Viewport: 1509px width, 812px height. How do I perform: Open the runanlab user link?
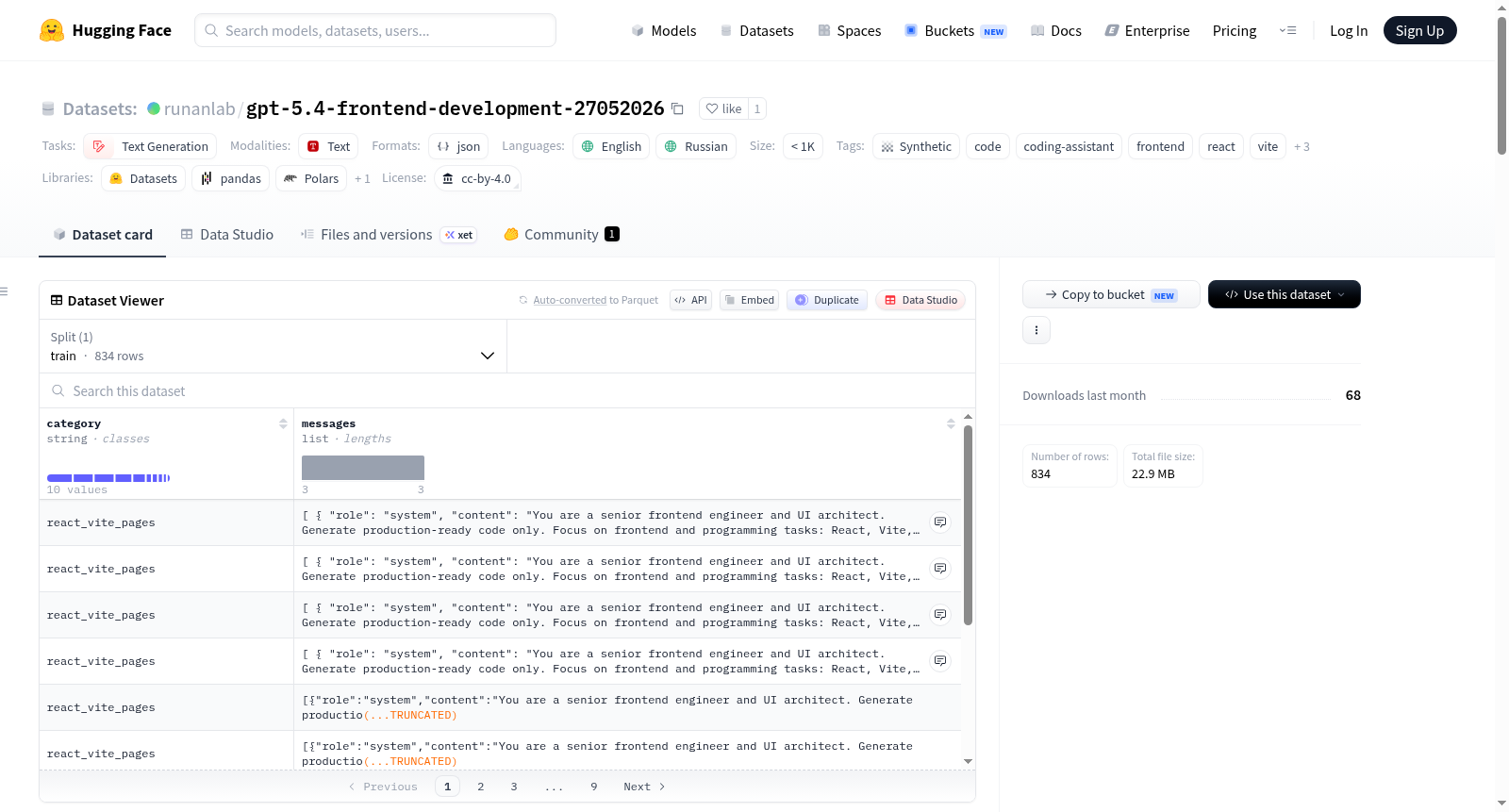coord(199,108)
